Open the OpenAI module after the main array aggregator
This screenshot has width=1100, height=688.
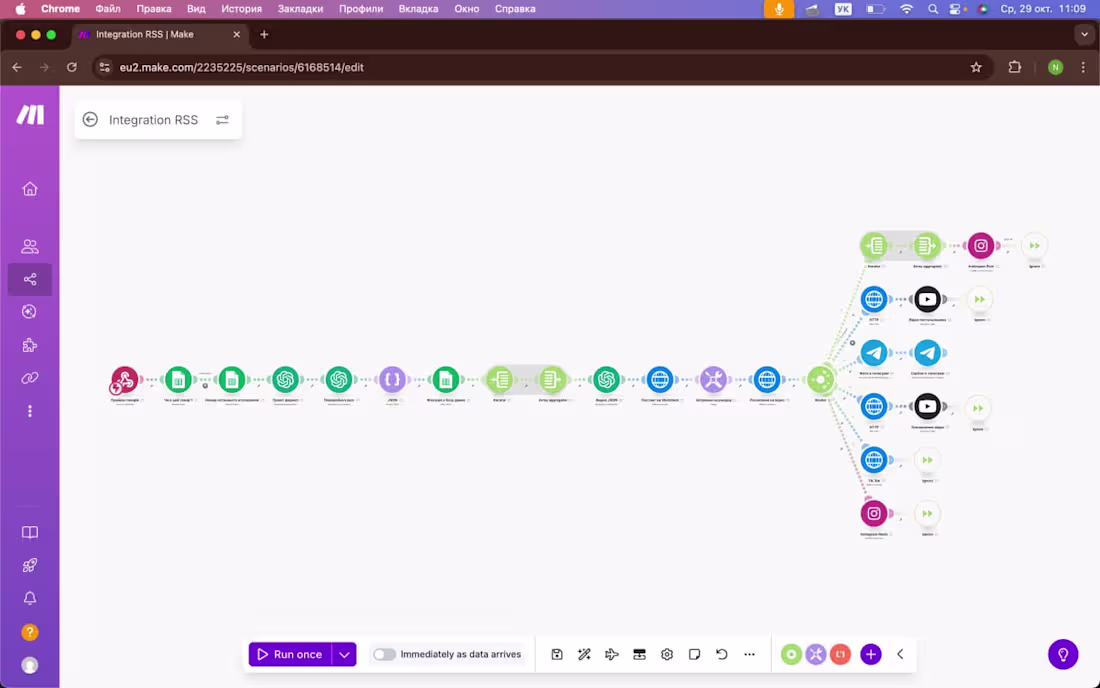(606, 379)
